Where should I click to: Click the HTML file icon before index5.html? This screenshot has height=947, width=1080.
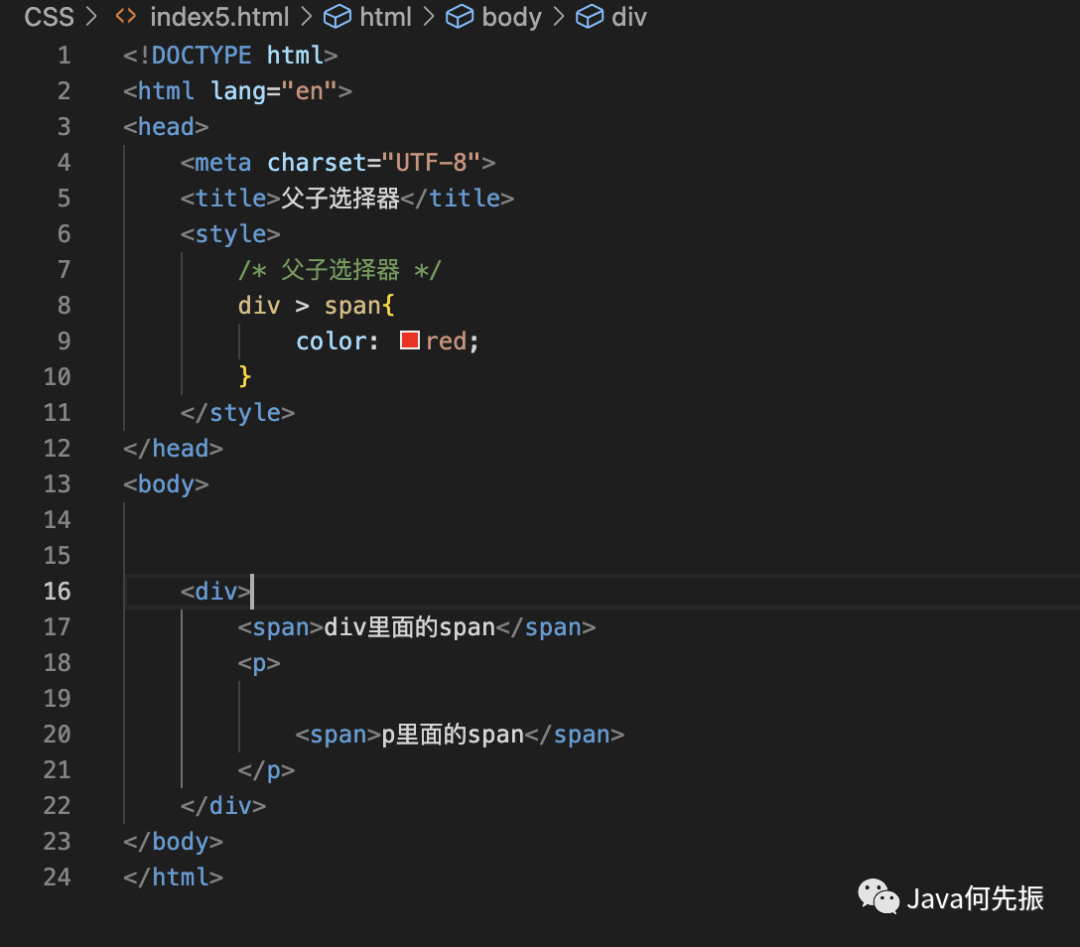click(x=126, y=16)
